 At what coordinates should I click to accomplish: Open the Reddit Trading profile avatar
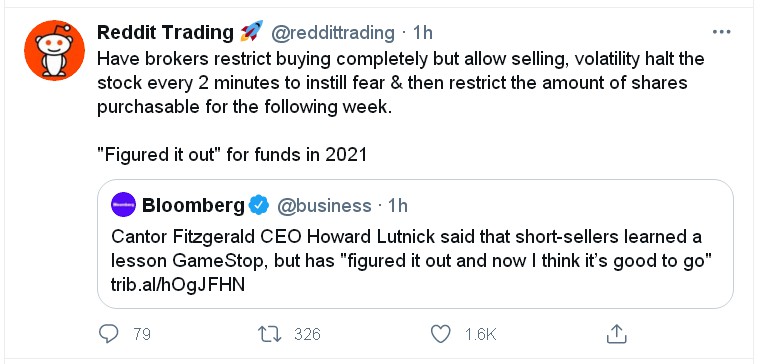tap(54, 50)
